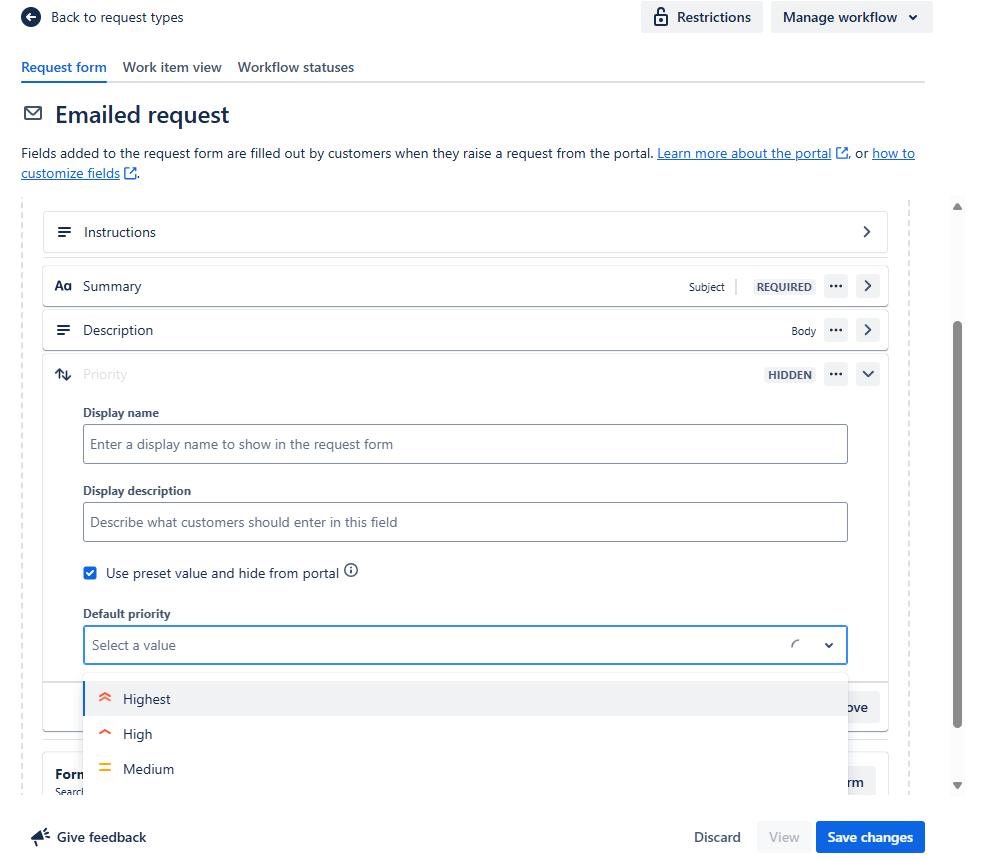The image size is (988, 860).
Task: Expand the Summary field chevron
Action: tap(868, 286)
